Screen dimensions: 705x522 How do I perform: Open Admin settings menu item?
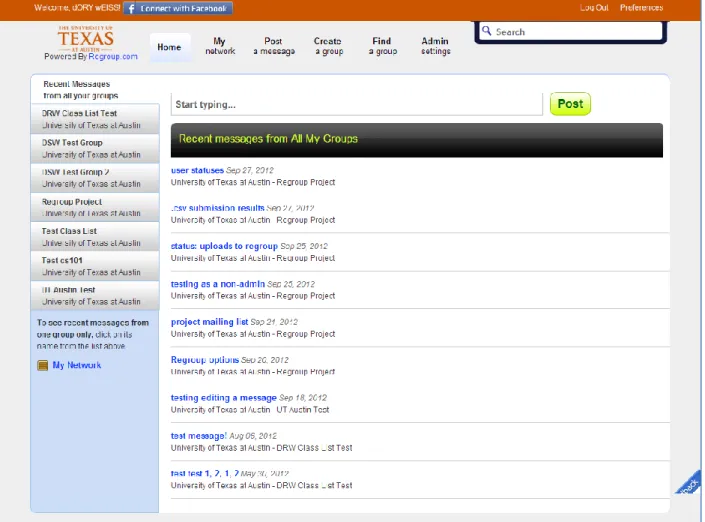[x=435, y=46]
